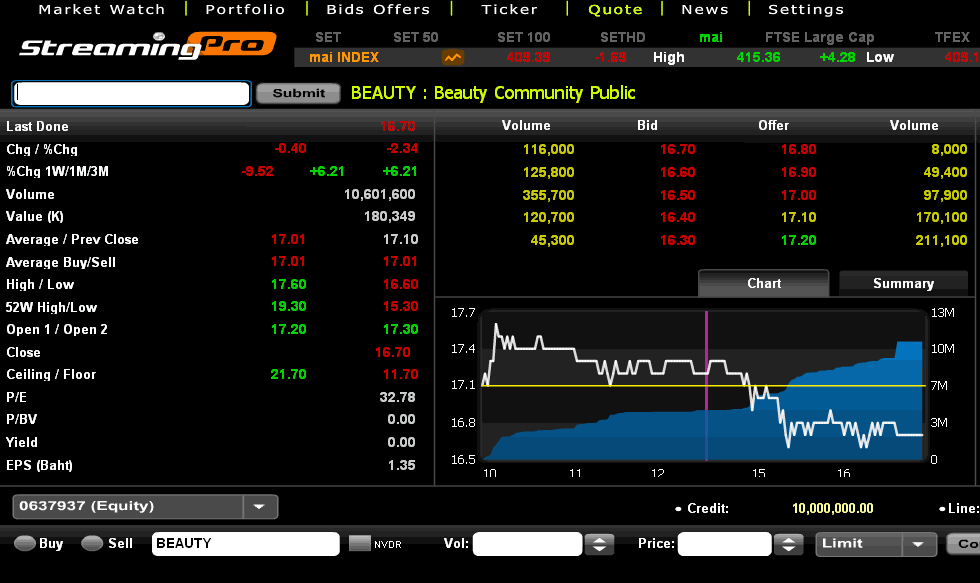
Task: Open the 0637937 (Equity) account dropdown
Action: click(145, 506)
